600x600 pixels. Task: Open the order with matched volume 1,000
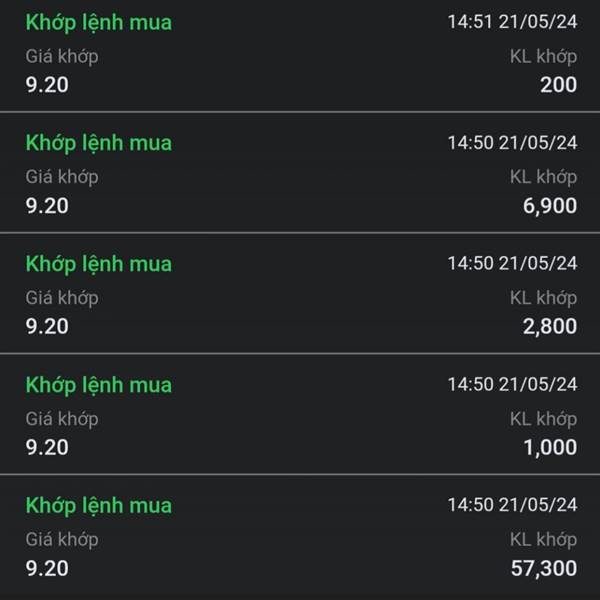tap(300, 414)
